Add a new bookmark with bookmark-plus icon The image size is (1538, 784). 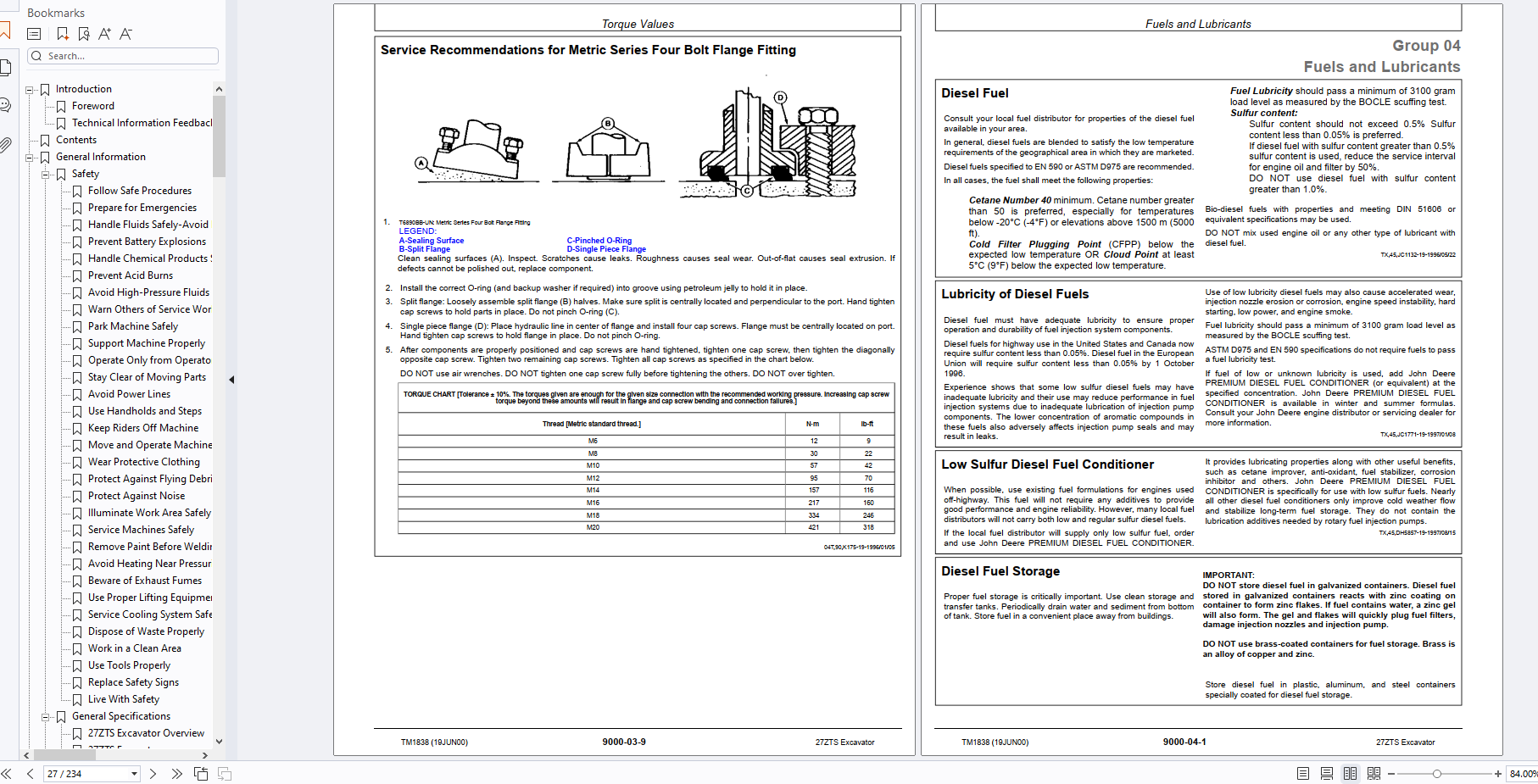tap(63, 34)
